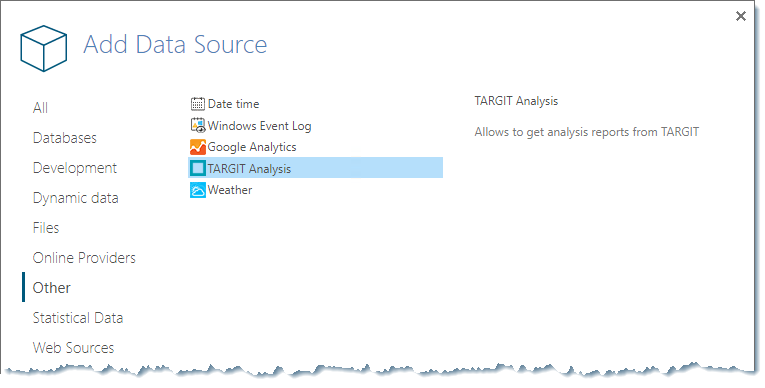The width and height of the screenshot is (765, 388).
Task: Open the Databases category
Action: [x=65, y=138]
